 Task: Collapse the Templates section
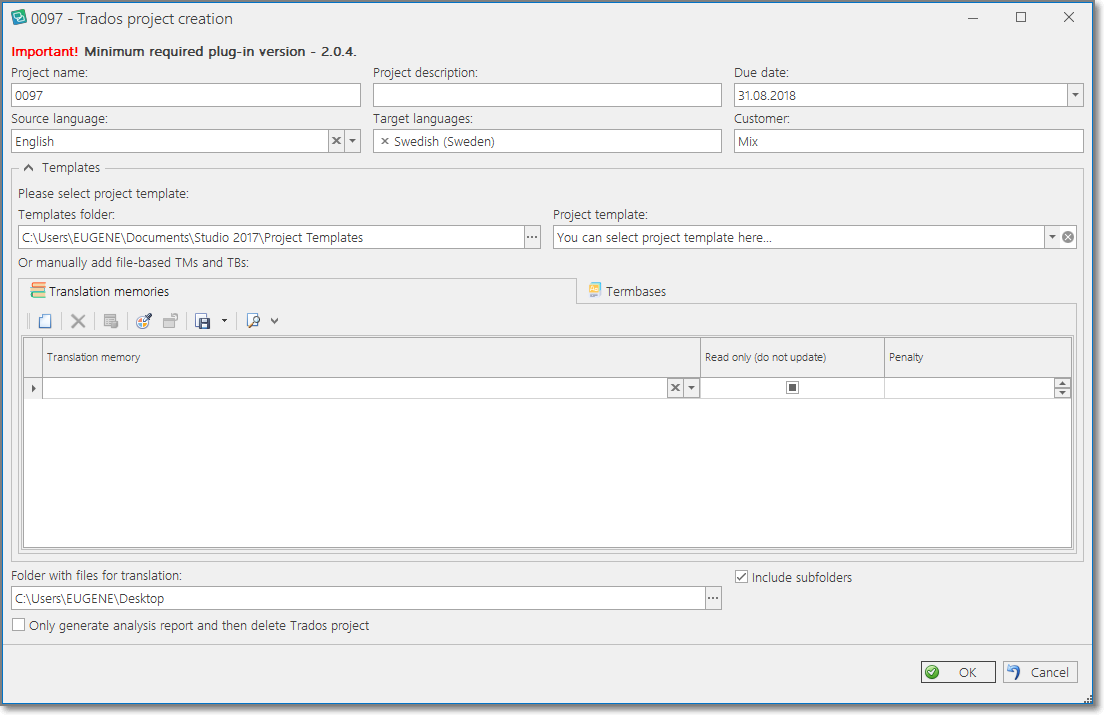(29, 167)
